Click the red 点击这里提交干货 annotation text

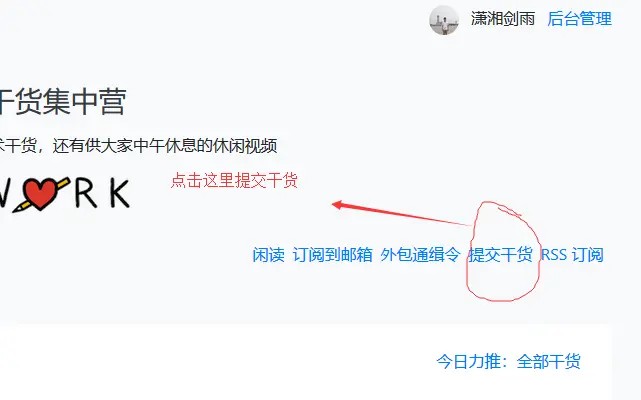[234, 180]
